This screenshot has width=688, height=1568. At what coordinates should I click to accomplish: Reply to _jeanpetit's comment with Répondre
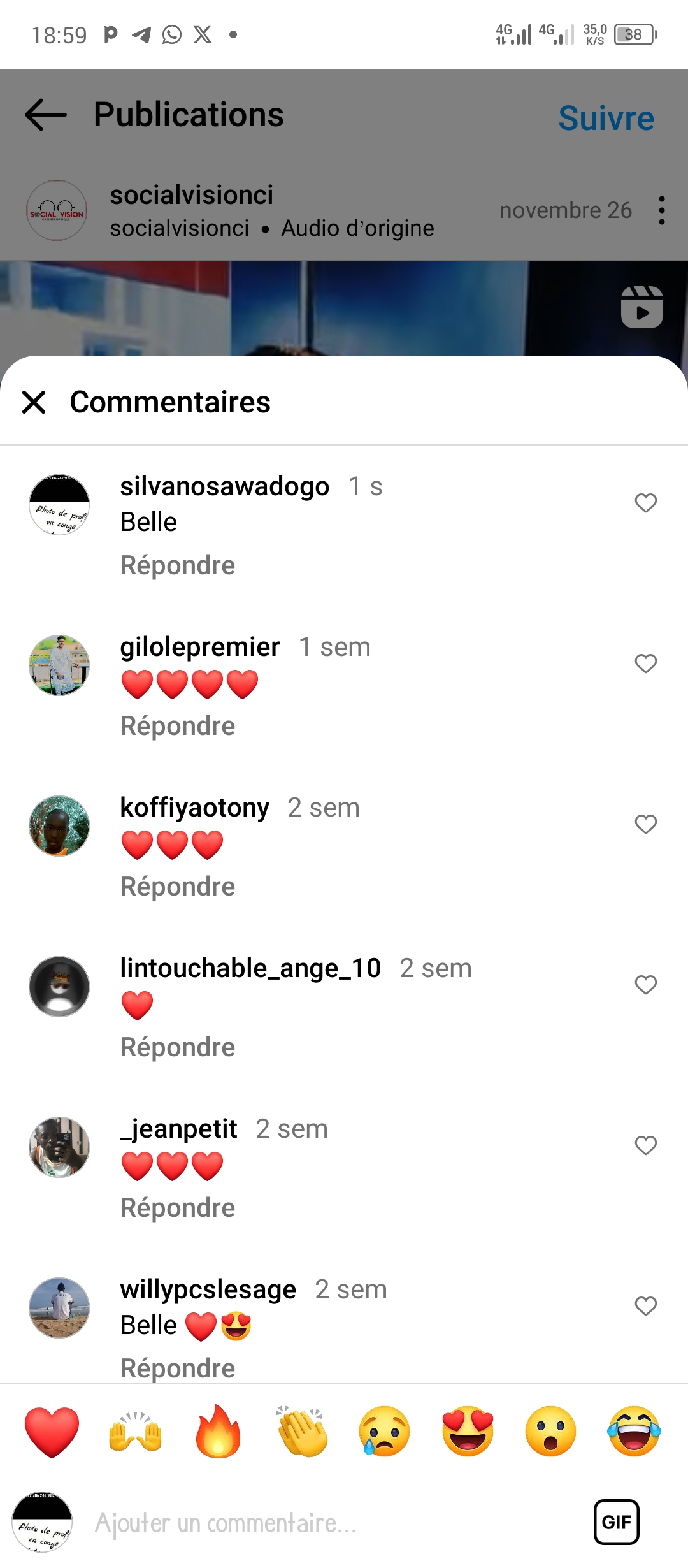(x=178, y=1208)
